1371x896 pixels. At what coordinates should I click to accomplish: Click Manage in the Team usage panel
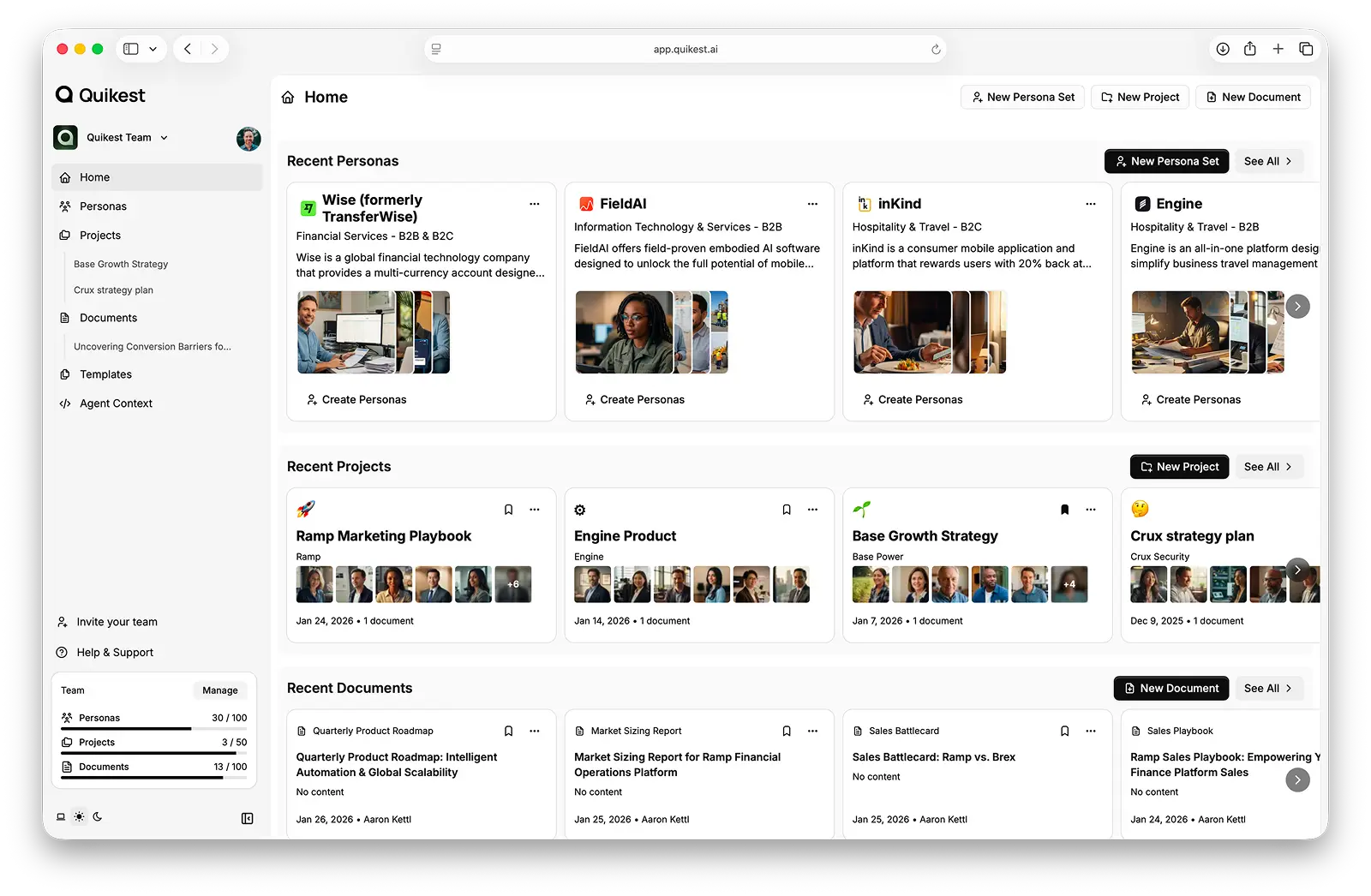pos(220,690)
